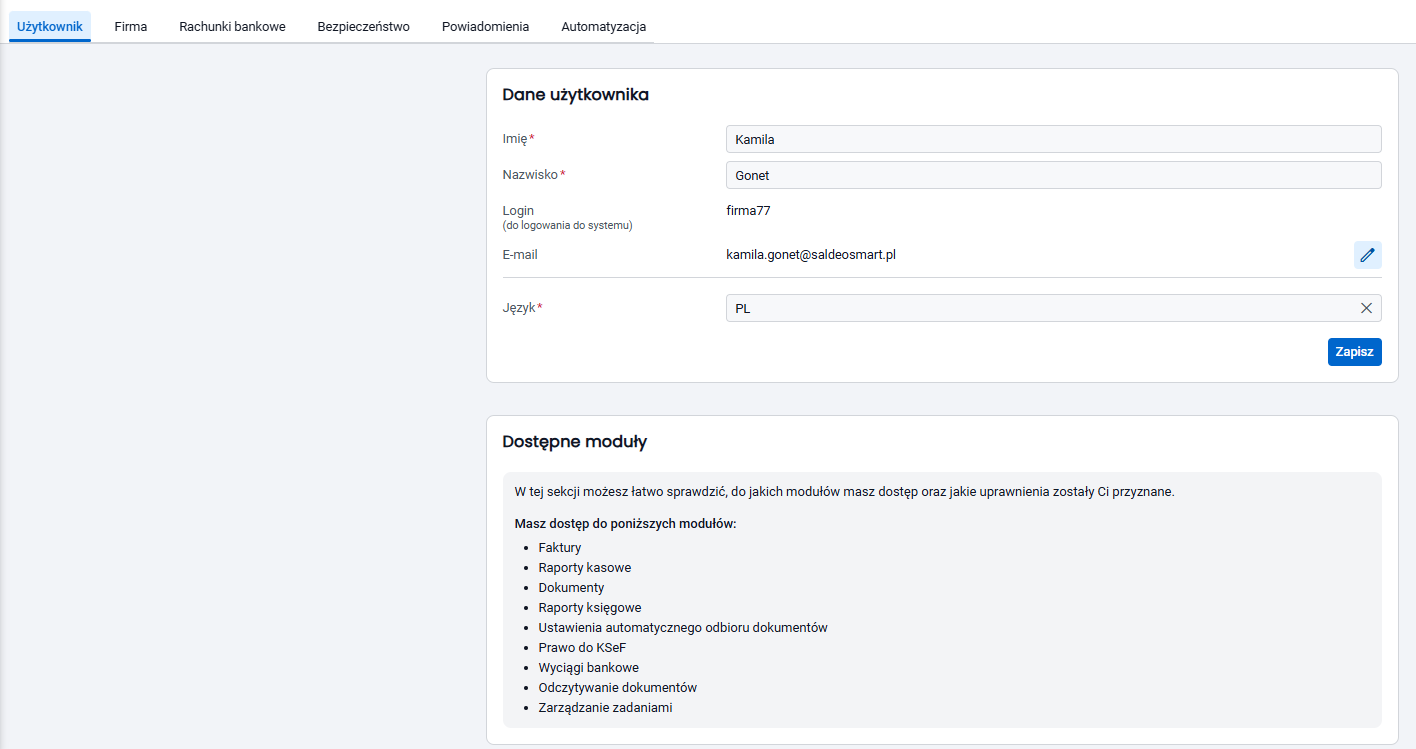
Task: Click the Prawo do KSeF entry
Action: pyautogui.click(x=582, y=648)
